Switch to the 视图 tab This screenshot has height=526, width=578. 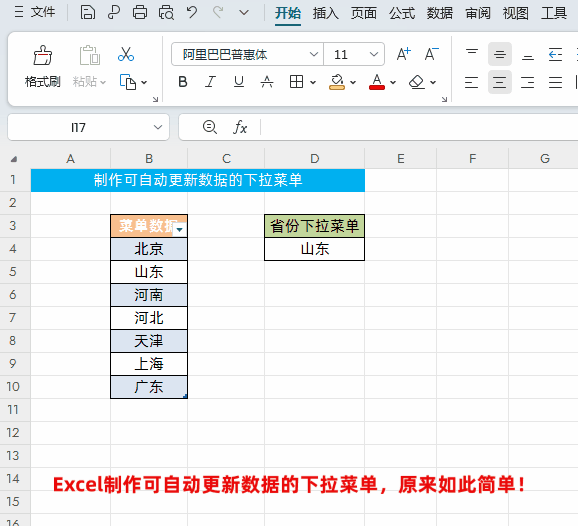tap(516, 13)
